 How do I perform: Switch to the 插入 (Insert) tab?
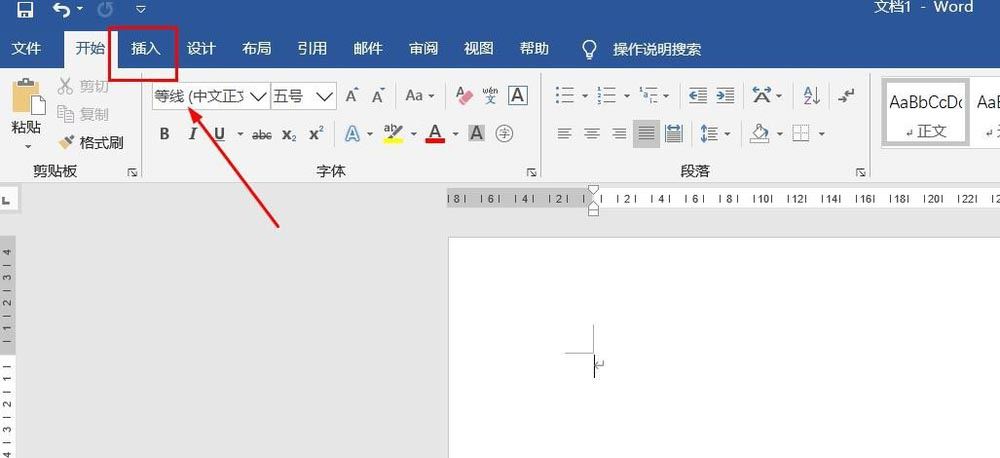point(145,49)
